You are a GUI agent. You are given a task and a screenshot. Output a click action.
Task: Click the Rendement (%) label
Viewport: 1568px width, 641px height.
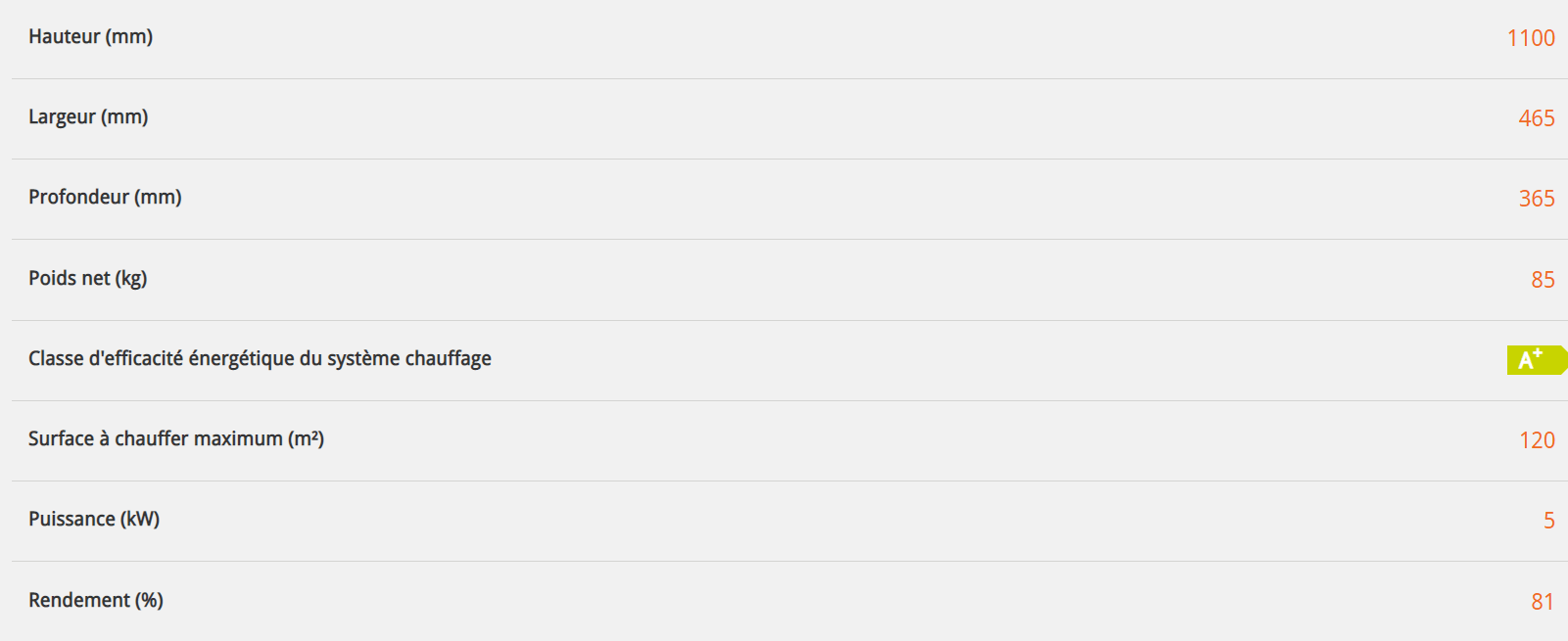[x=96, y=601]
